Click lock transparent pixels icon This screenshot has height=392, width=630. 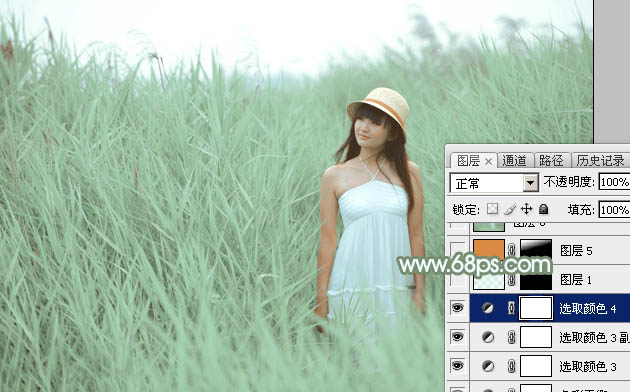493,209
